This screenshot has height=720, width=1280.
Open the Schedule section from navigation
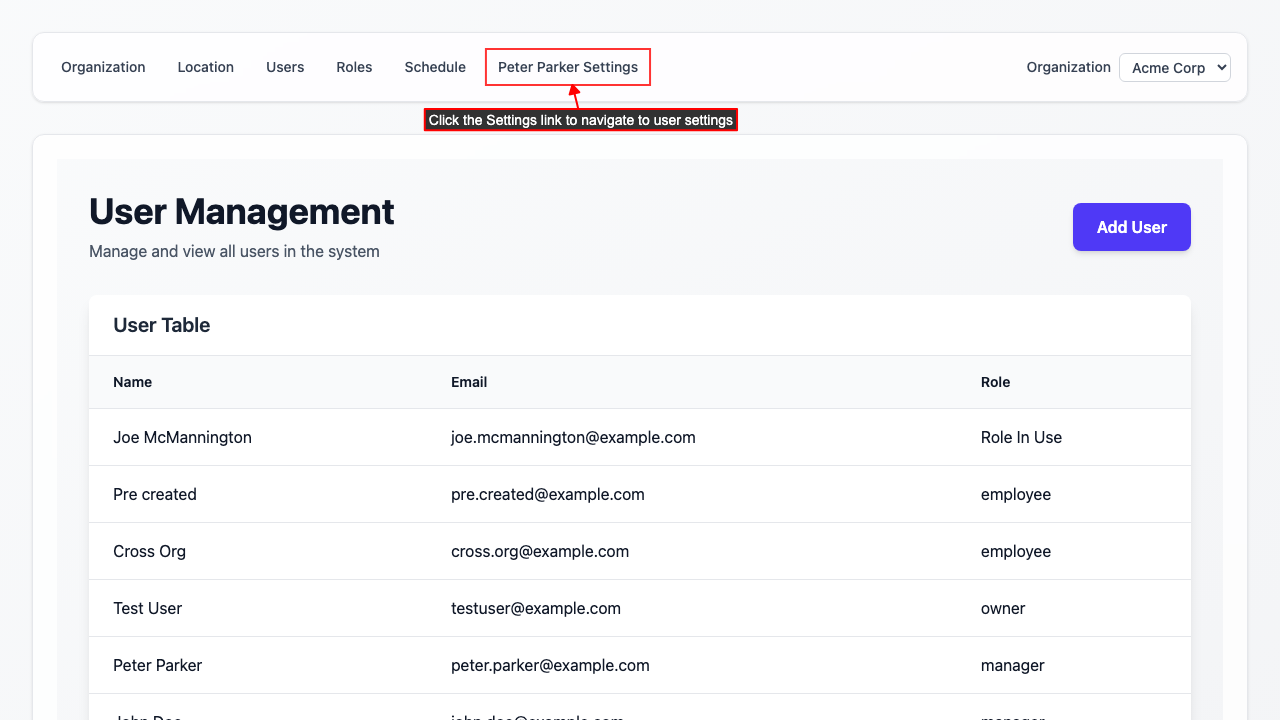pos(435,67)
